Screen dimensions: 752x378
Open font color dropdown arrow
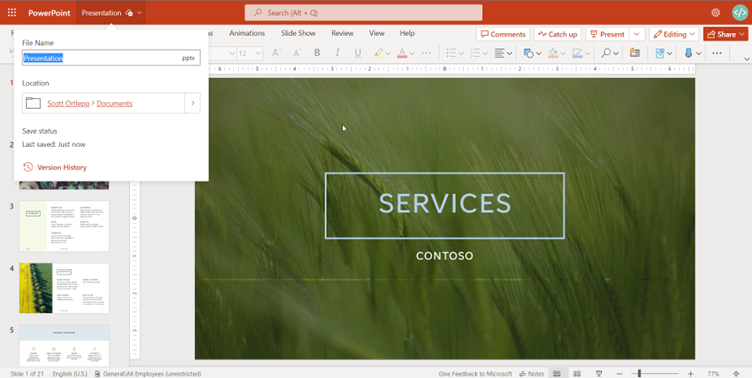[x=411, y=53]
